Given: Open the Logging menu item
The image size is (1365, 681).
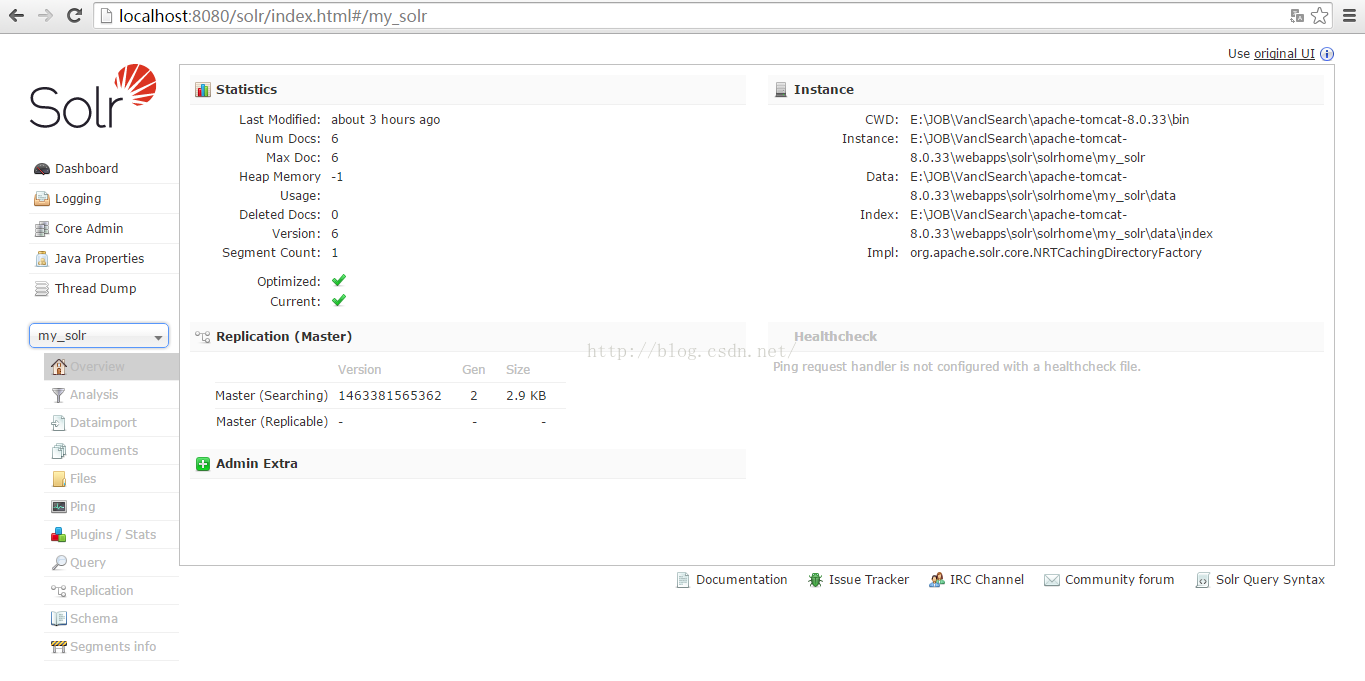Looking at the screenshot, I should [x=104, y=199].
